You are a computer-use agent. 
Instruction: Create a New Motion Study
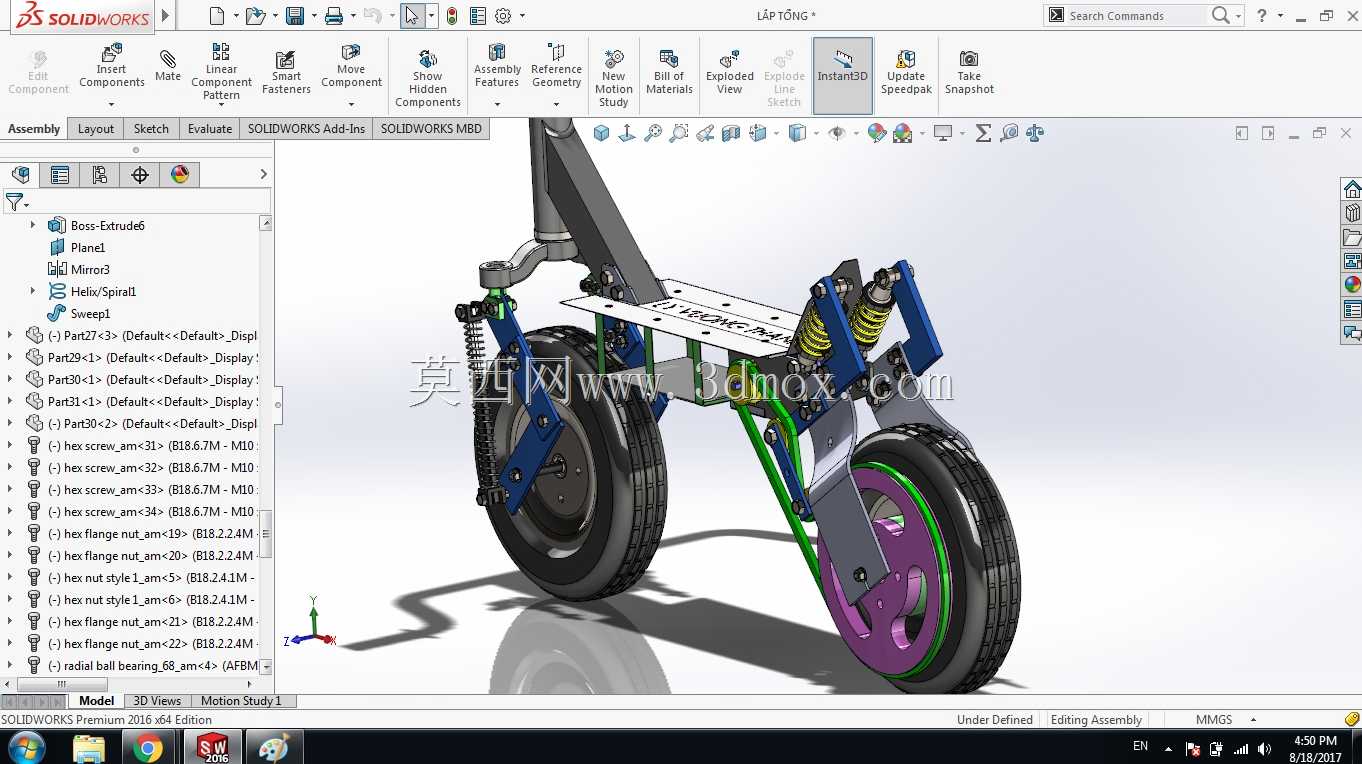[x=613, y=77]
